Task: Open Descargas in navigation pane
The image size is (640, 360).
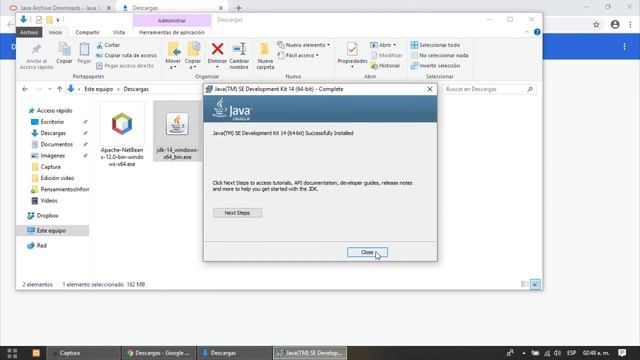Action: coord(53,133)
